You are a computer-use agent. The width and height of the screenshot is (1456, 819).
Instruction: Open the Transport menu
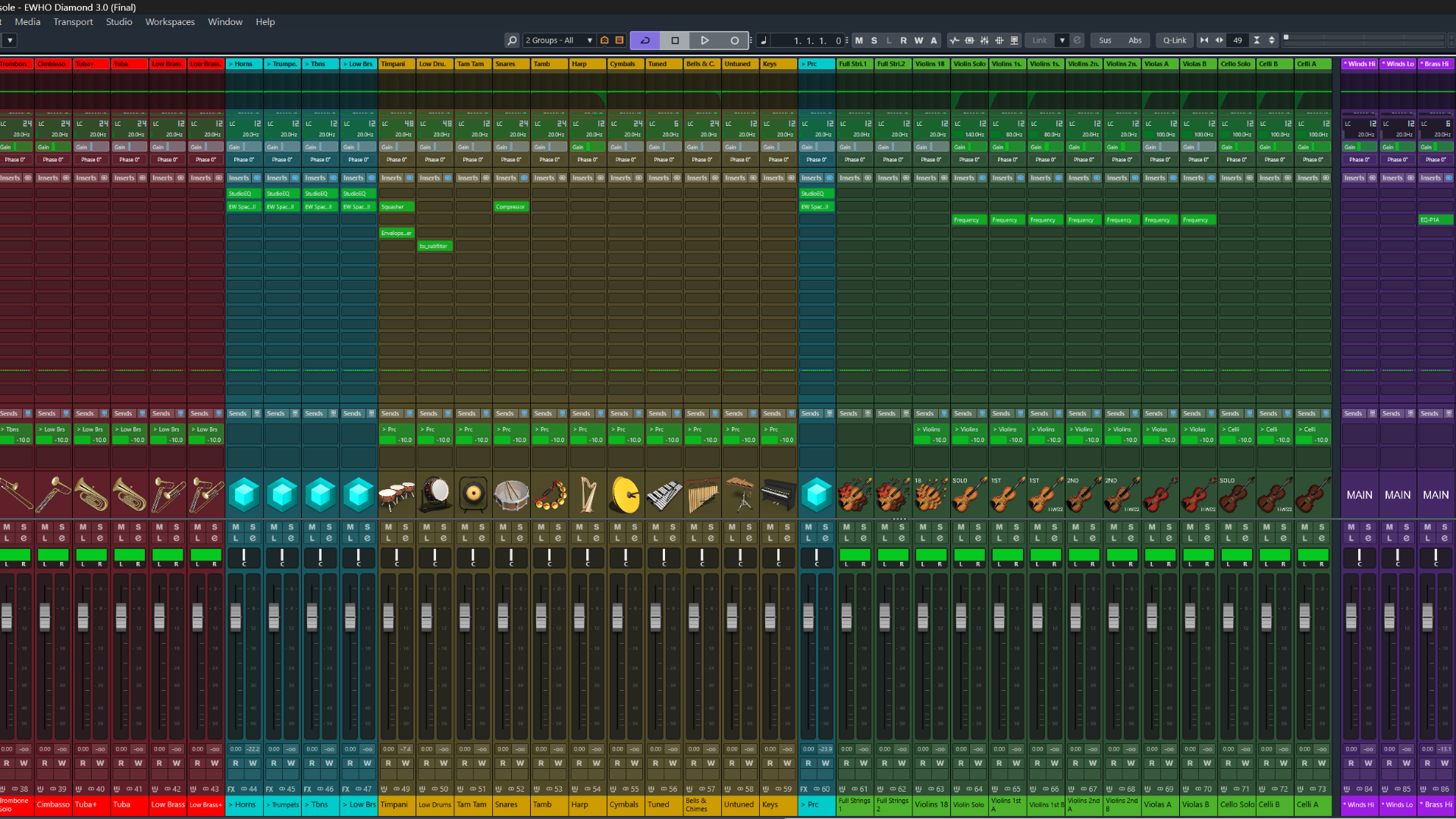tap(73, 22)
